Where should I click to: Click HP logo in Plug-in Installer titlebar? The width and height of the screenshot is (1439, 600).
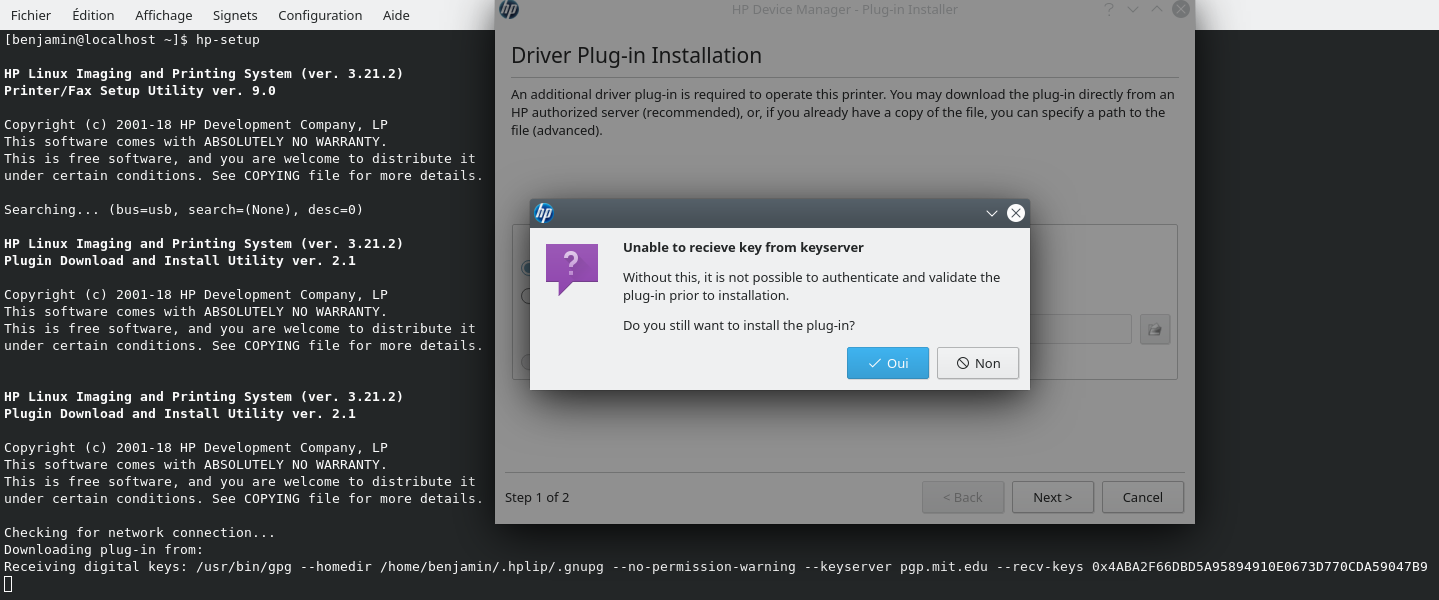coord(509,10)
